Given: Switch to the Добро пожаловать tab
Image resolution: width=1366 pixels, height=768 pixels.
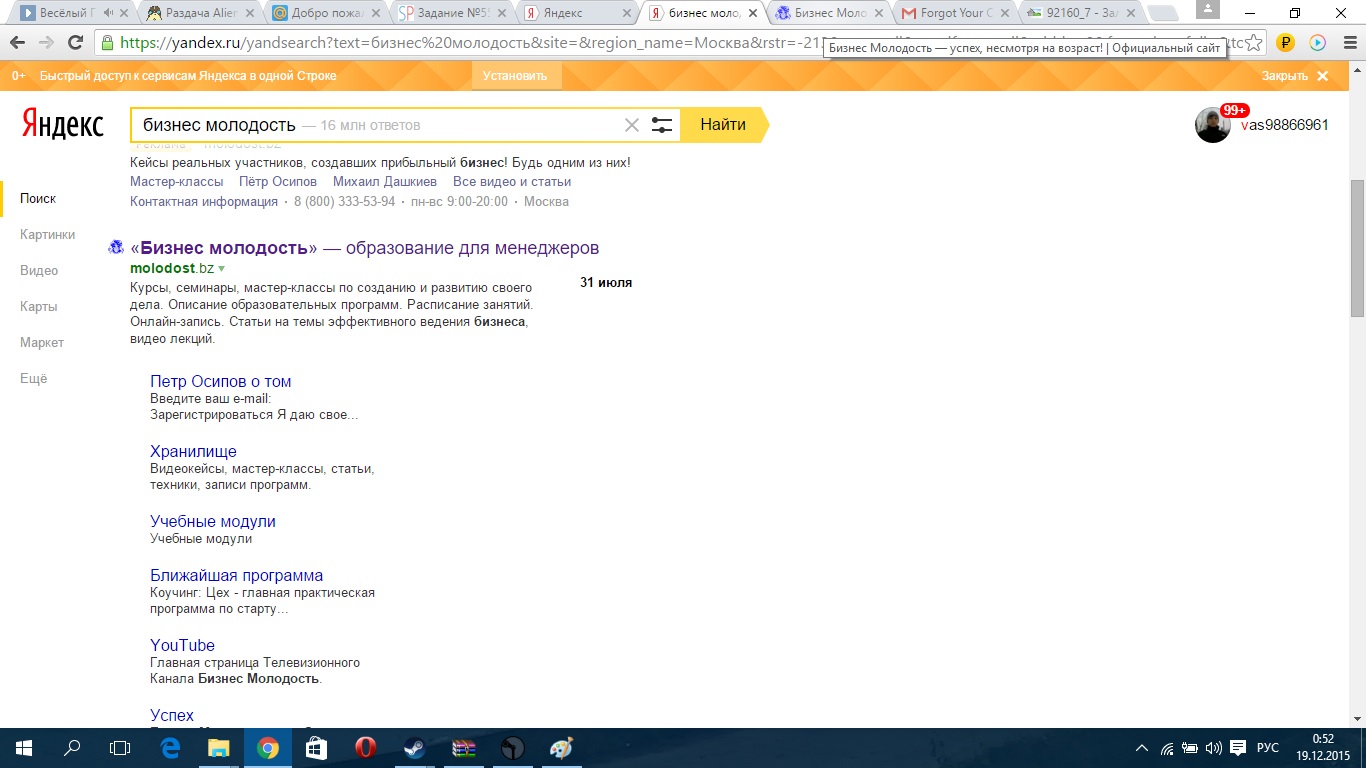Looking at the screenshot, I should pyautogui.click(x=322, y=13).
